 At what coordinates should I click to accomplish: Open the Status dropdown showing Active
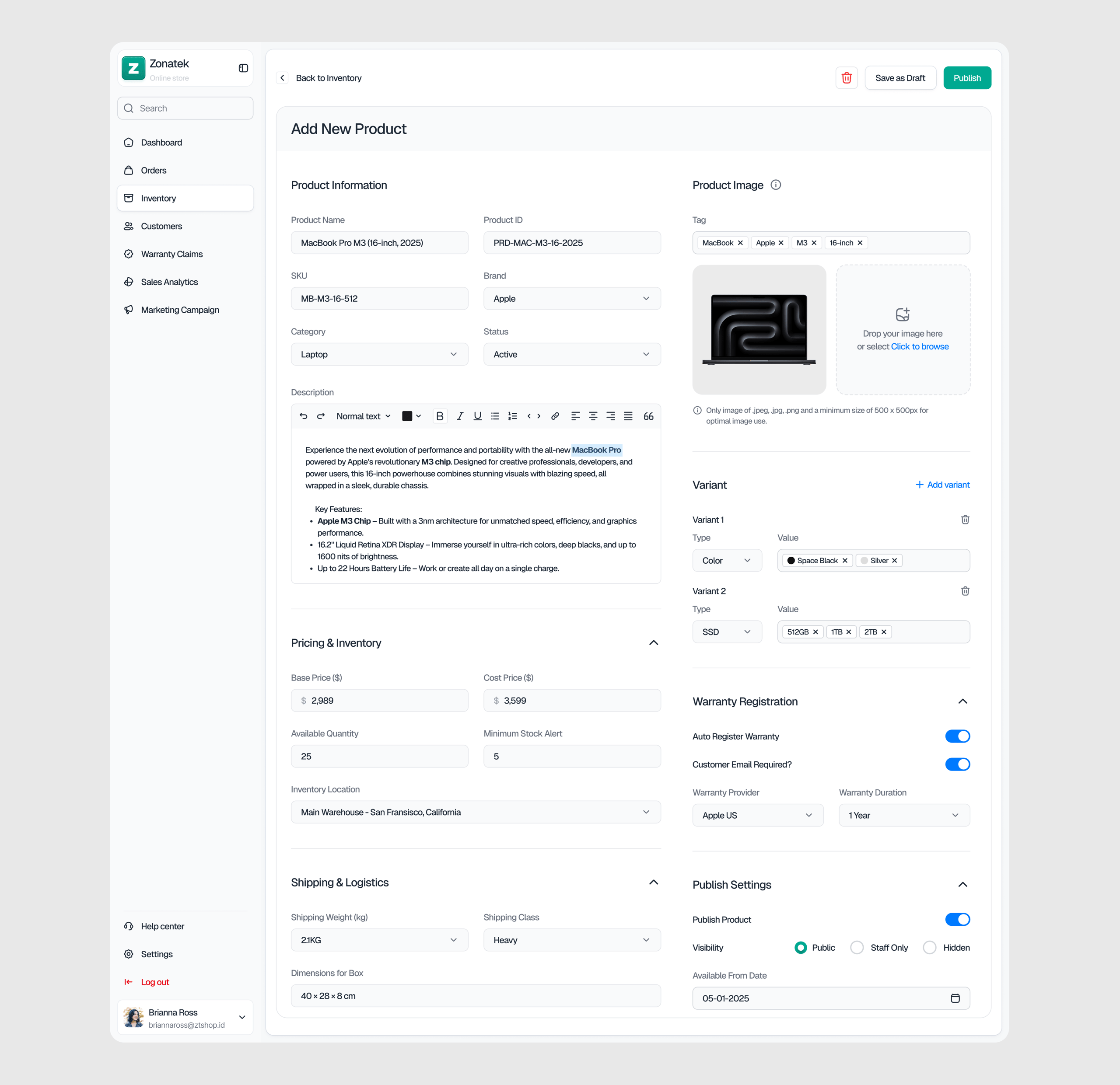572,355
